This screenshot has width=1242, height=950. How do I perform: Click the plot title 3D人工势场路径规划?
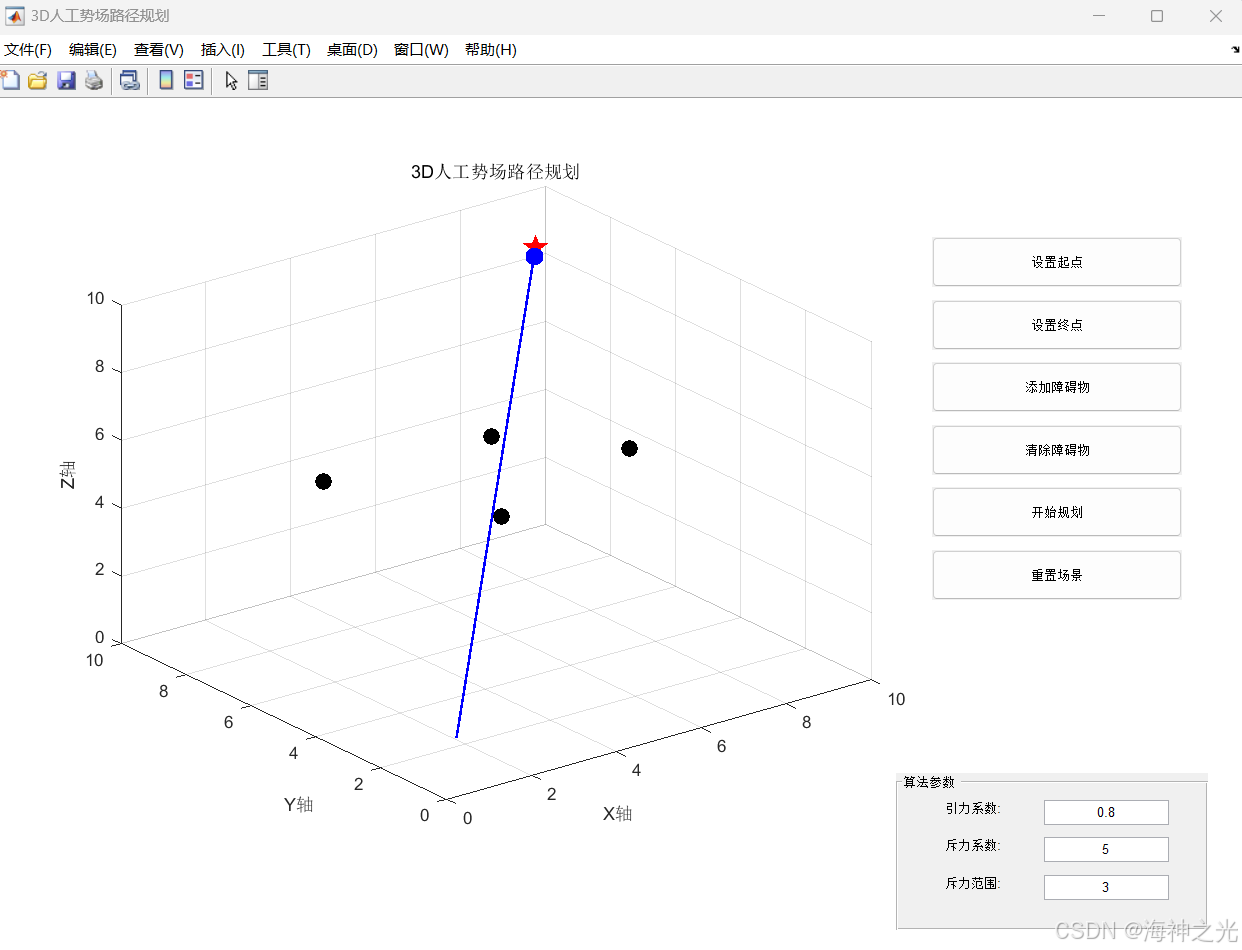pos(495,172)
